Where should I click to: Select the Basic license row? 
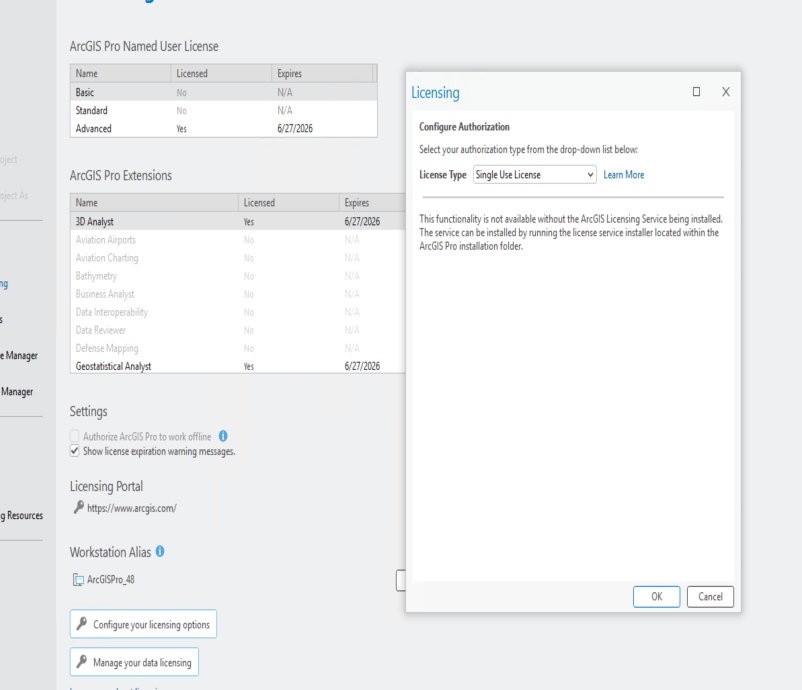[224, 92]
